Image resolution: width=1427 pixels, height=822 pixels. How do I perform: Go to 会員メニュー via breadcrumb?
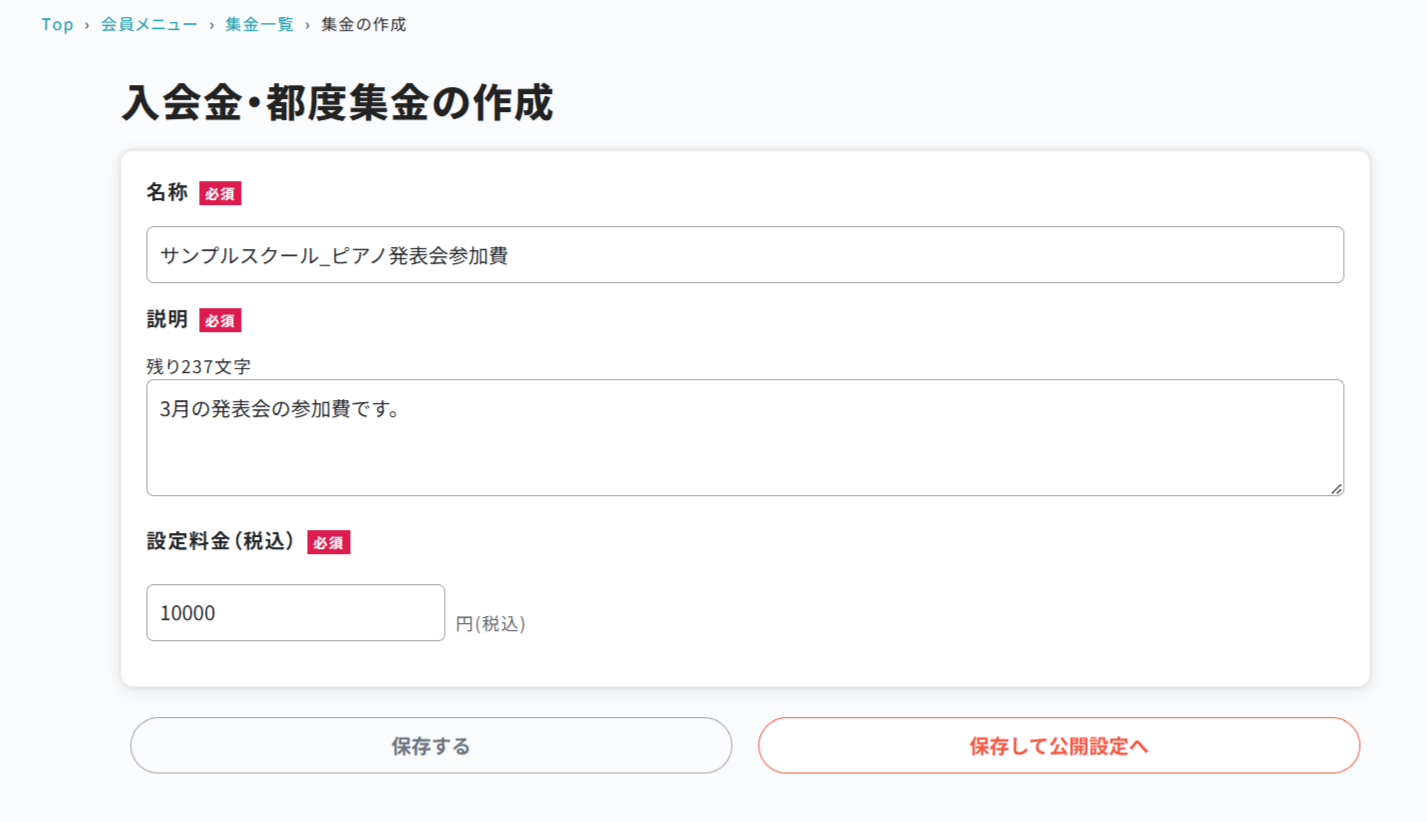(x=149, y=25)
